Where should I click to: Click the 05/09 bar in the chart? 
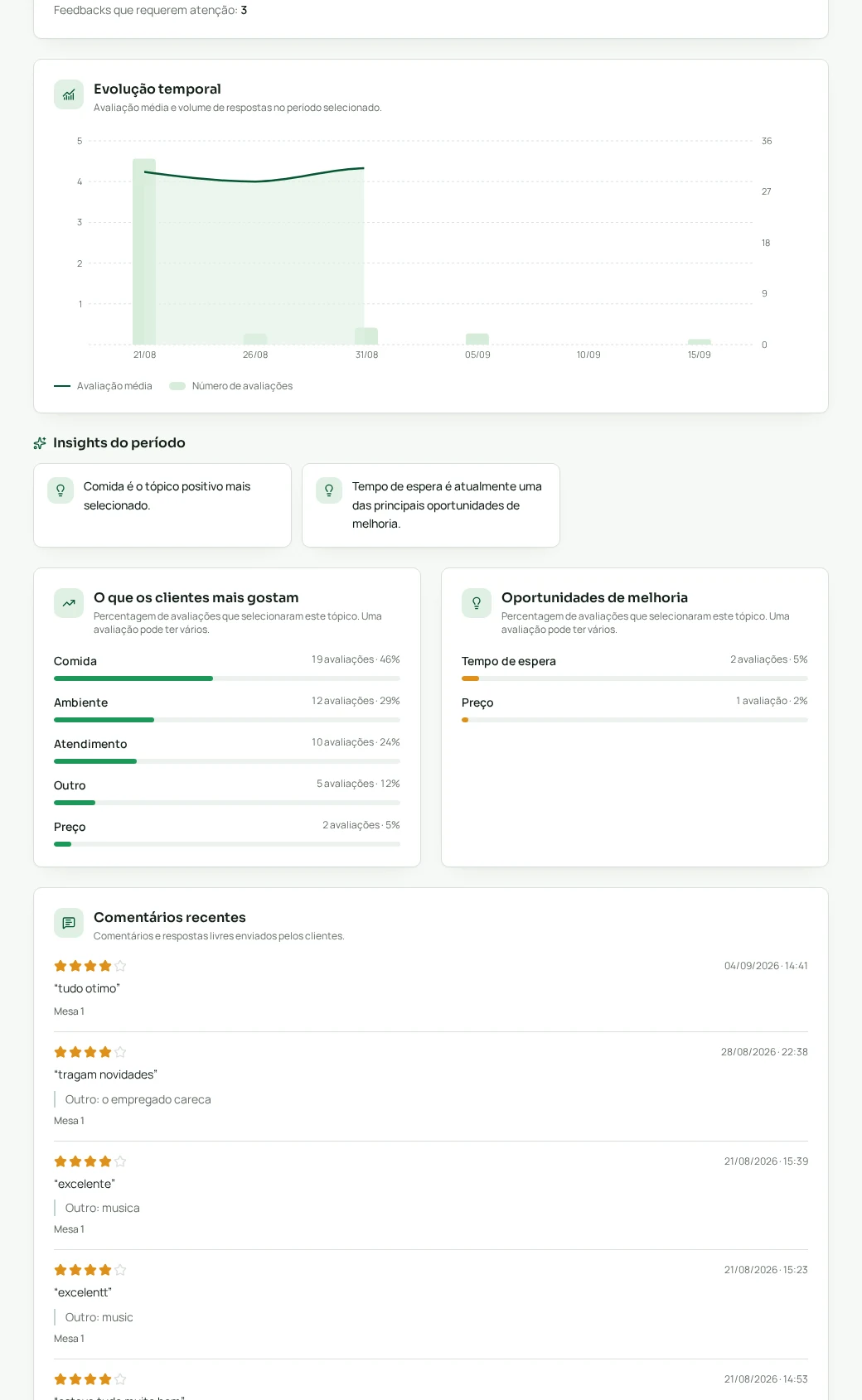[477, 339]
